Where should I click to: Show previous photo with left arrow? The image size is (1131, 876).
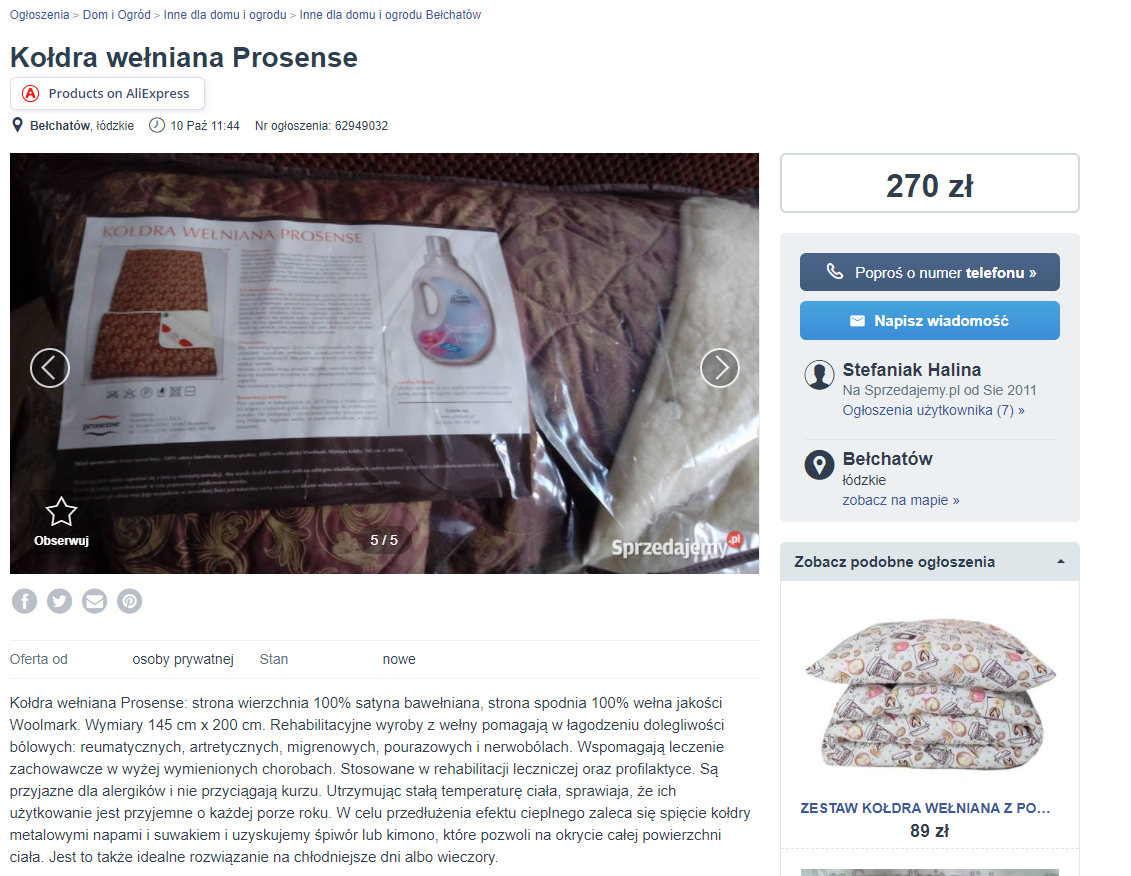pos(50,368)
